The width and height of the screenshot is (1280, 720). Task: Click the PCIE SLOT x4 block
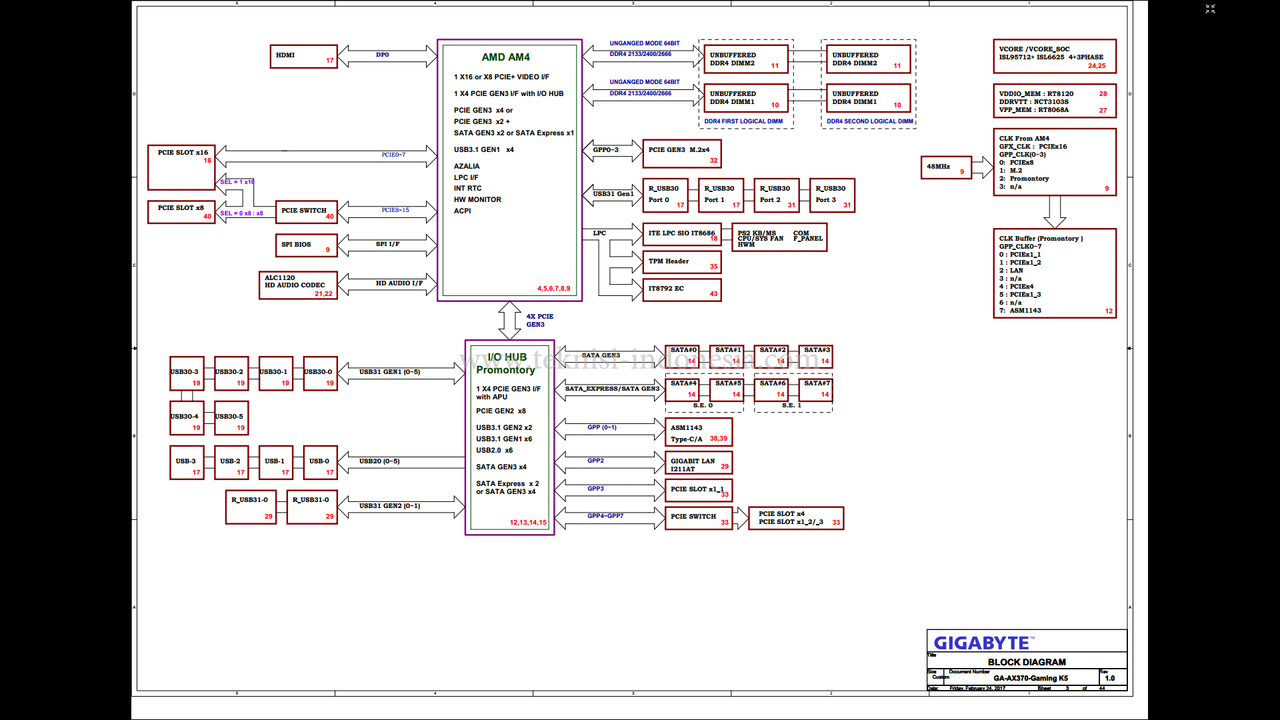coord(796,518)
